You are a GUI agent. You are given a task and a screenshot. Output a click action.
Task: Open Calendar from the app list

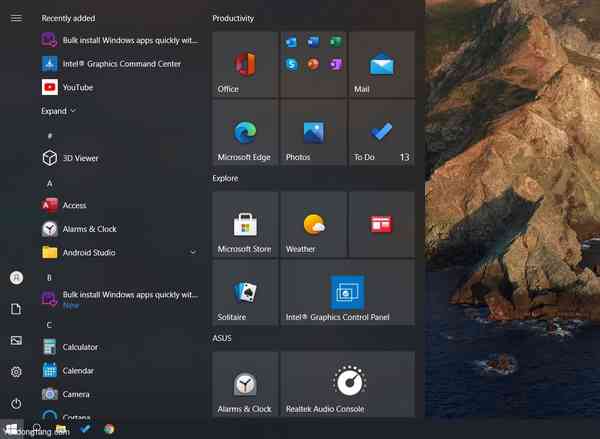pos(121,370)
